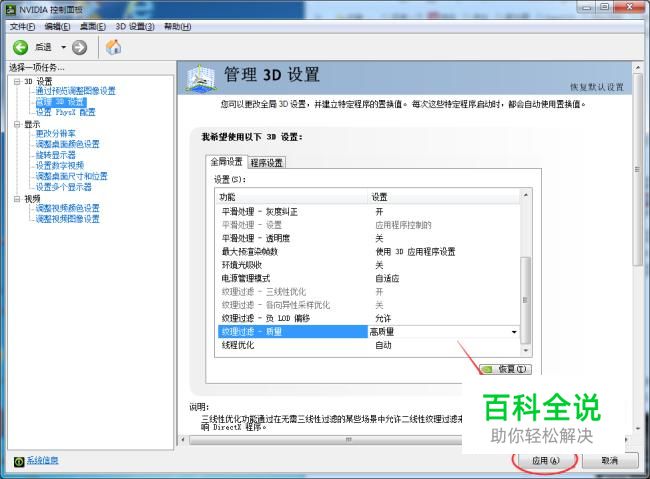Click the 功能 column header

292,197
